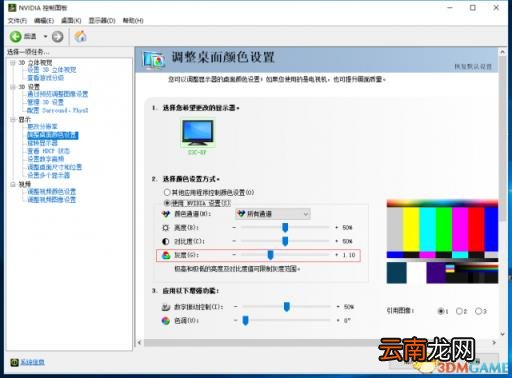Click the 系统信息 icon at bottom left
The height and width of the screenshot is (378, 512).
pyautogui.click(x=14, y=362)
